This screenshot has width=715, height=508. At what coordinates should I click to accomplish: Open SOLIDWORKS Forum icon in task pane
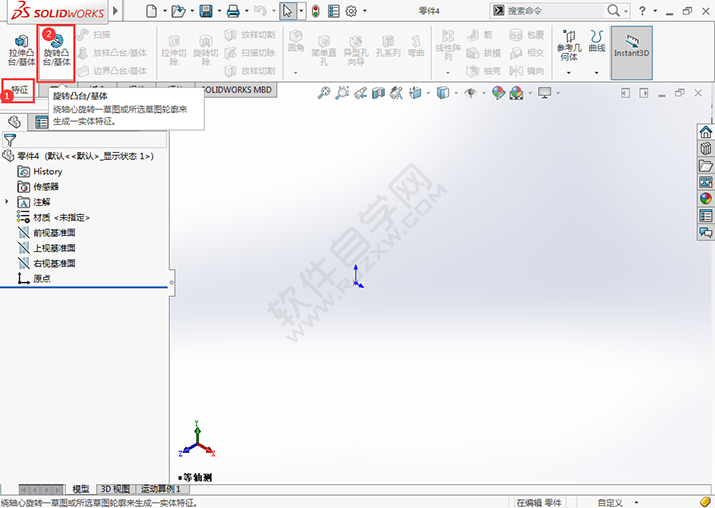point(706,233)
